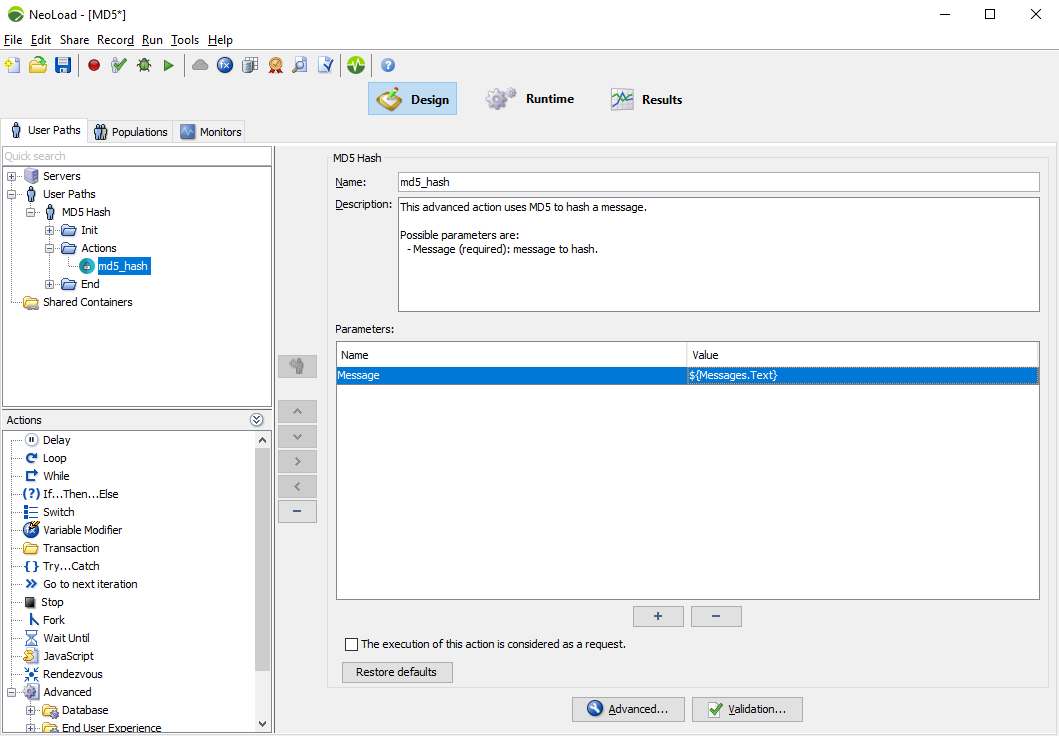Enable execution considered as a request checkbox
This screenshot has height=736, width=1059.
tap(351, 645)
